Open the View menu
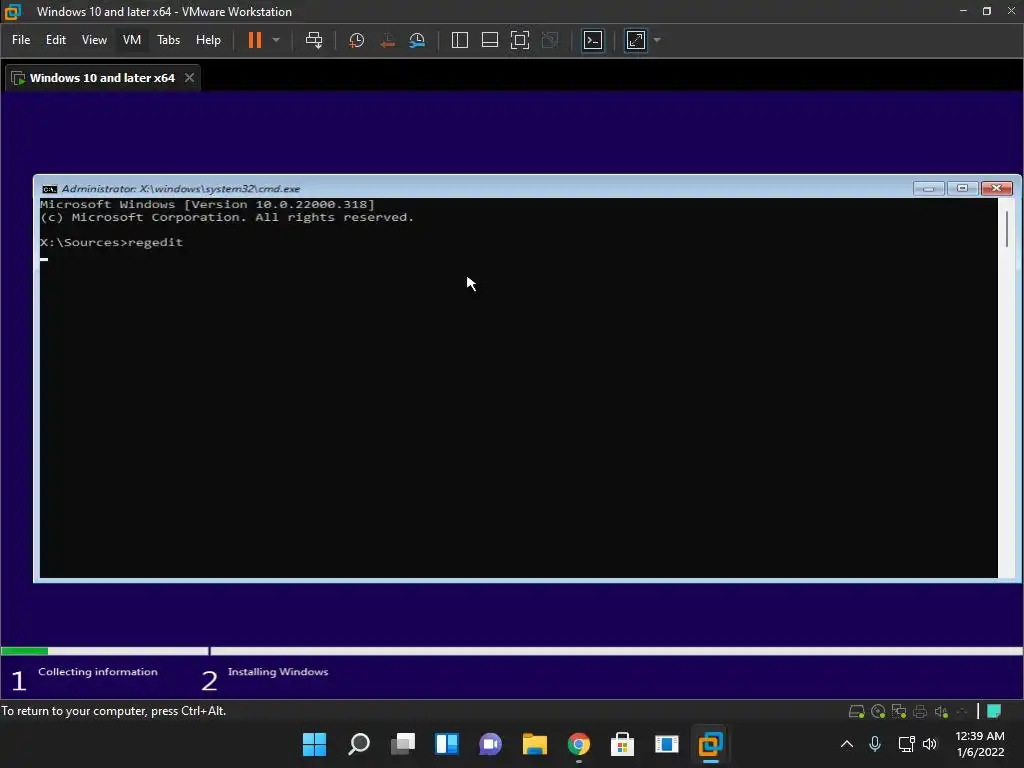Image resolution: width=1024 pixels, height=768 pixels. (94, 40)
